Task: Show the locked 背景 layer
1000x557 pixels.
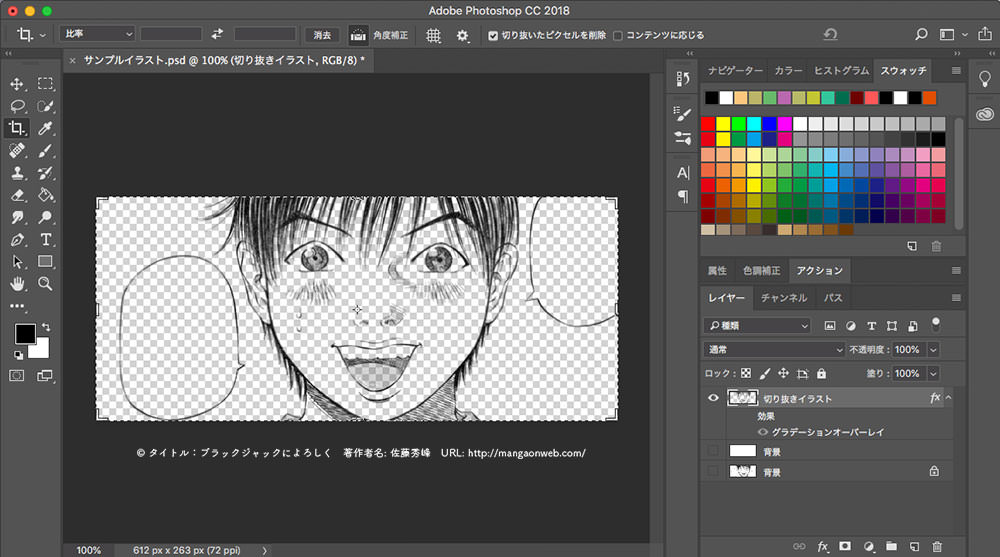Action: point(713,472)
